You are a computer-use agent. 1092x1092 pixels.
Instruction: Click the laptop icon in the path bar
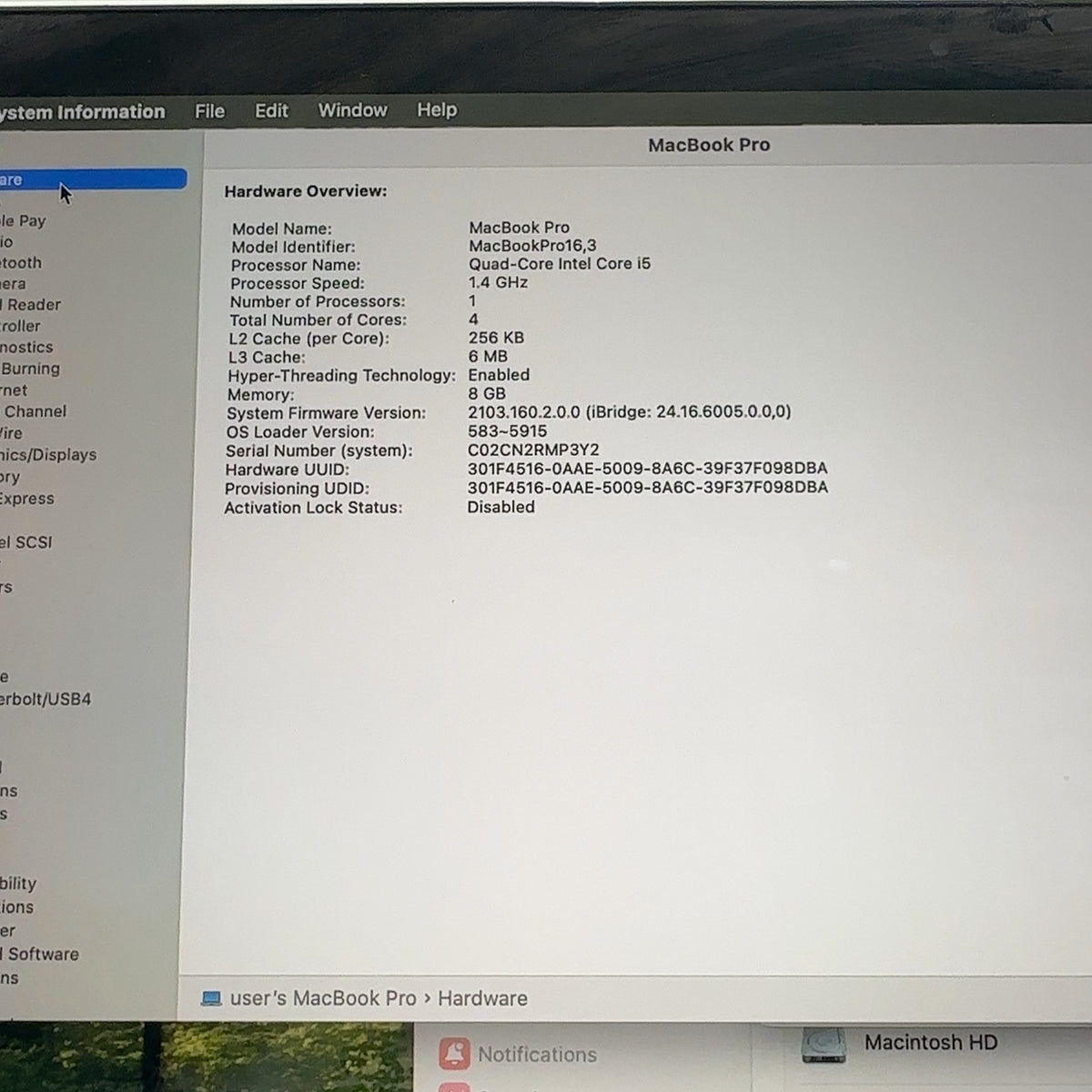[x=211, y=998]
